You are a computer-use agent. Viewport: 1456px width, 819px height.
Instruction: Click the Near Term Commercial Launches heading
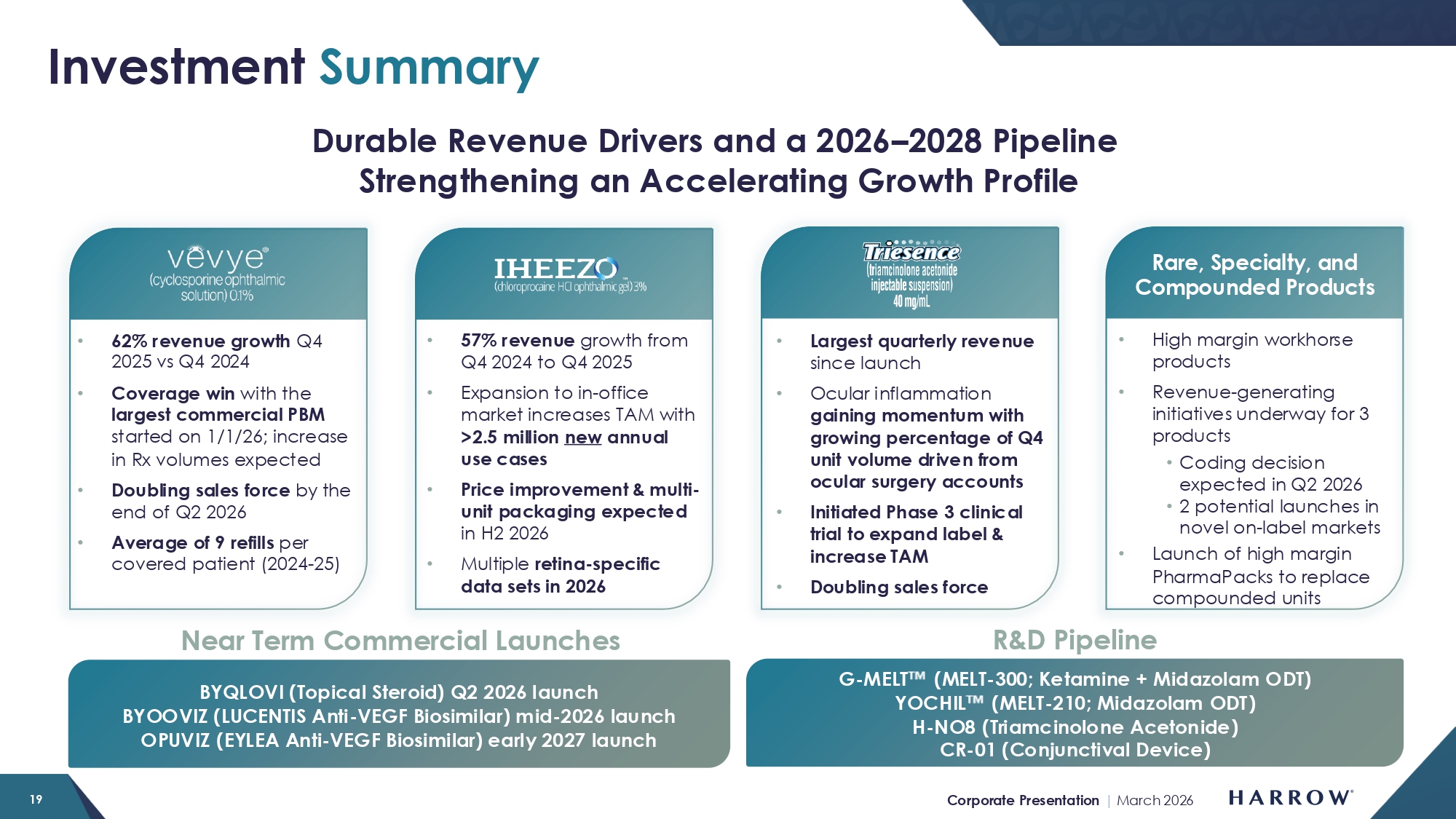point(400,641)
